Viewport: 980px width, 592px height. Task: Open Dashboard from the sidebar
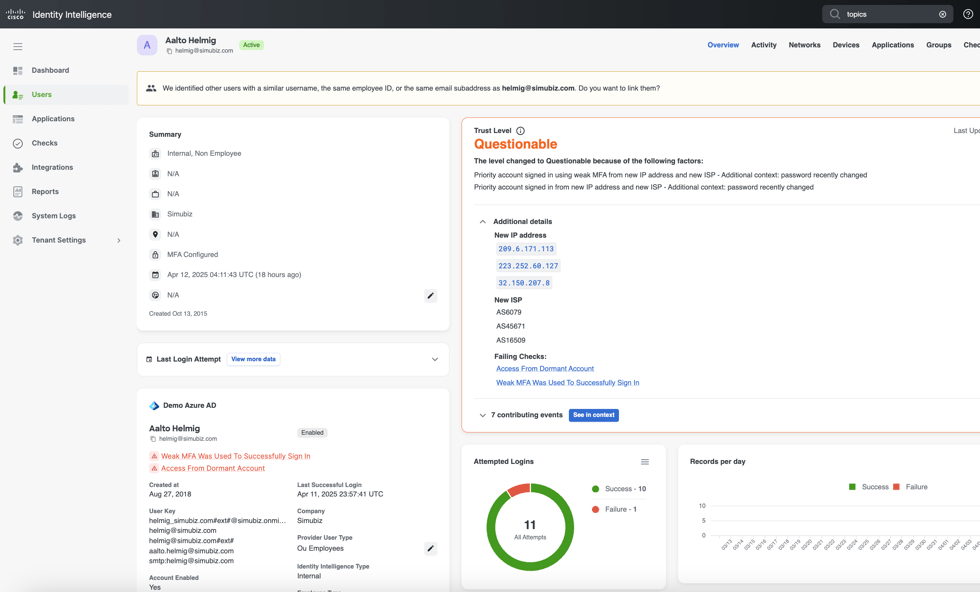(50, 70)
